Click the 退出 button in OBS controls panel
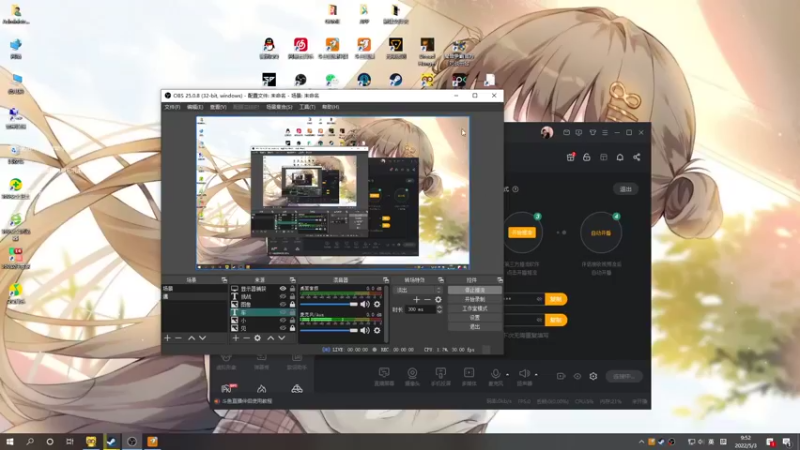Screen dimensions: 800x450 (474, 327)
